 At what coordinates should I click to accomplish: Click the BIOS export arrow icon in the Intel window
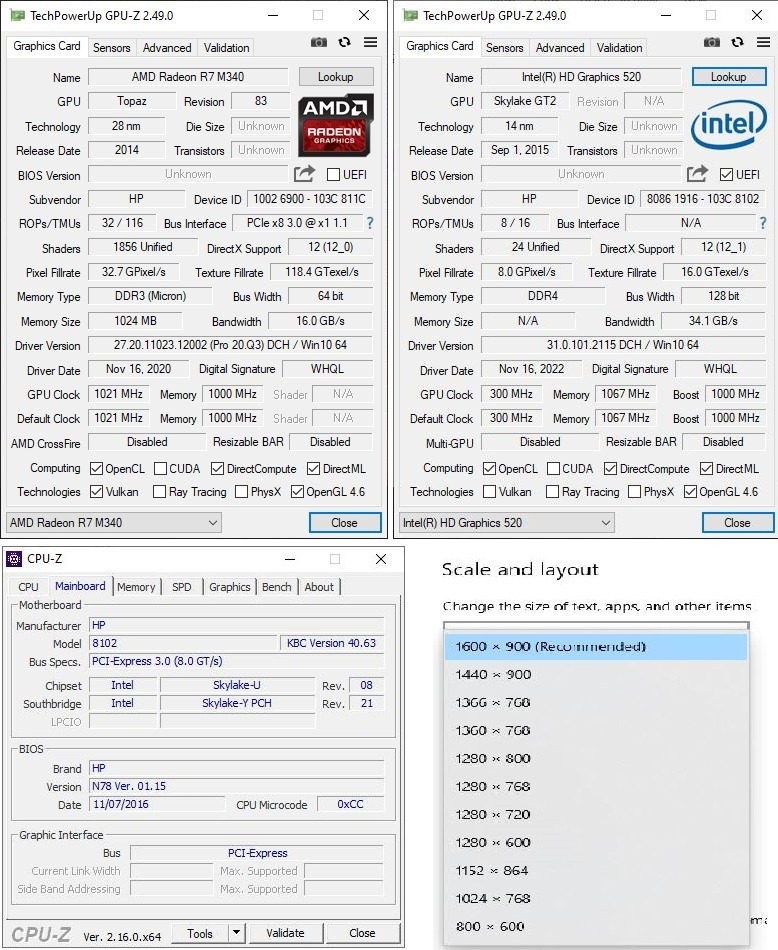(697, 174)
